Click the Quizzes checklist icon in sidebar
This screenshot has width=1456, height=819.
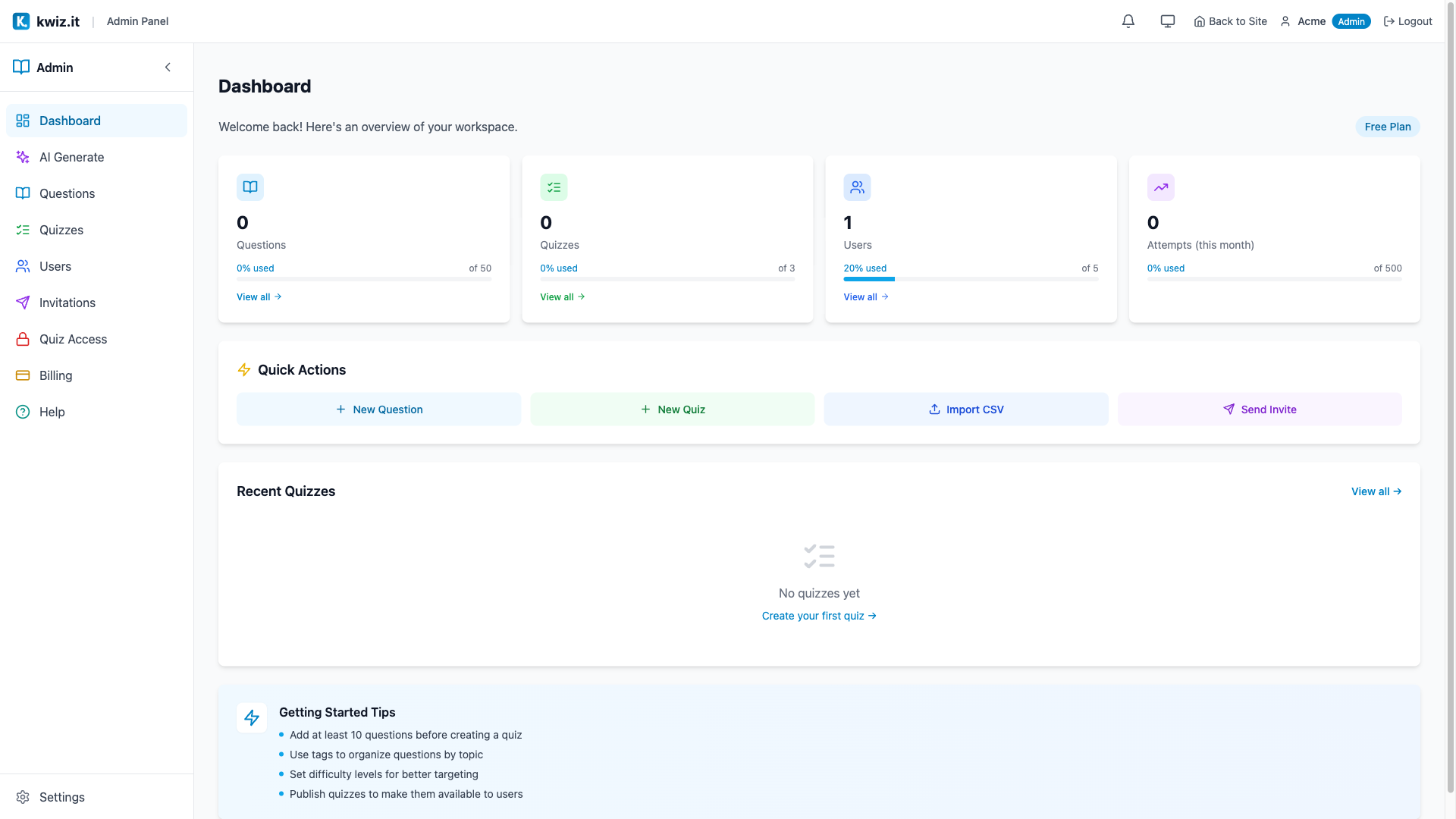pyautogui.click(x=22, y=230)
